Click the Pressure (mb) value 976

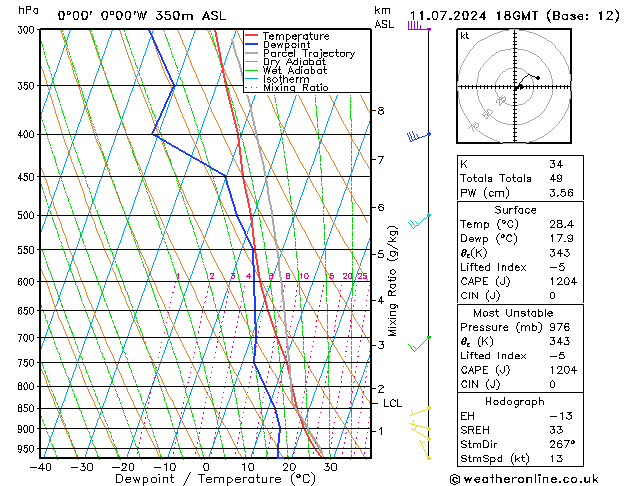coord(560,327)
